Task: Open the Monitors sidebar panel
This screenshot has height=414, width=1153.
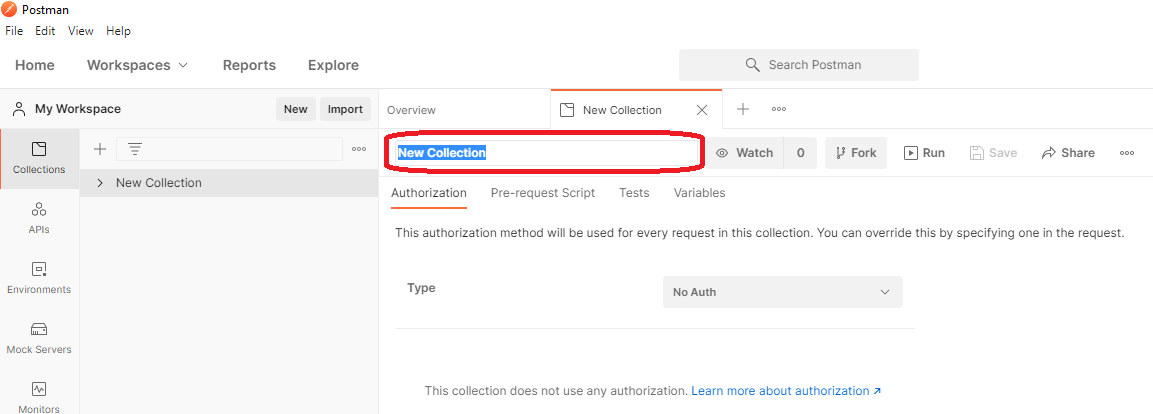Action: (39, 397)
